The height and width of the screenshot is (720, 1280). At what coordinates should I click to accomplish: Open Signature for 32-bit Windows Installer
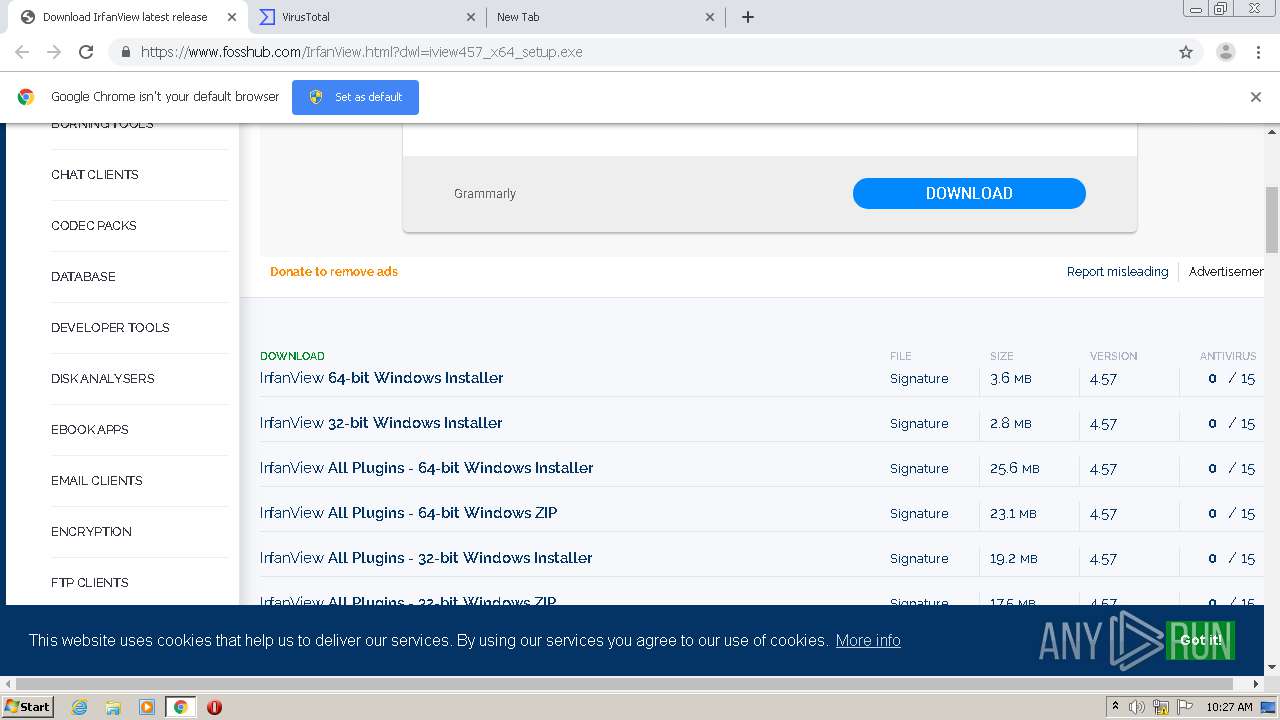(x=919, y=423)
